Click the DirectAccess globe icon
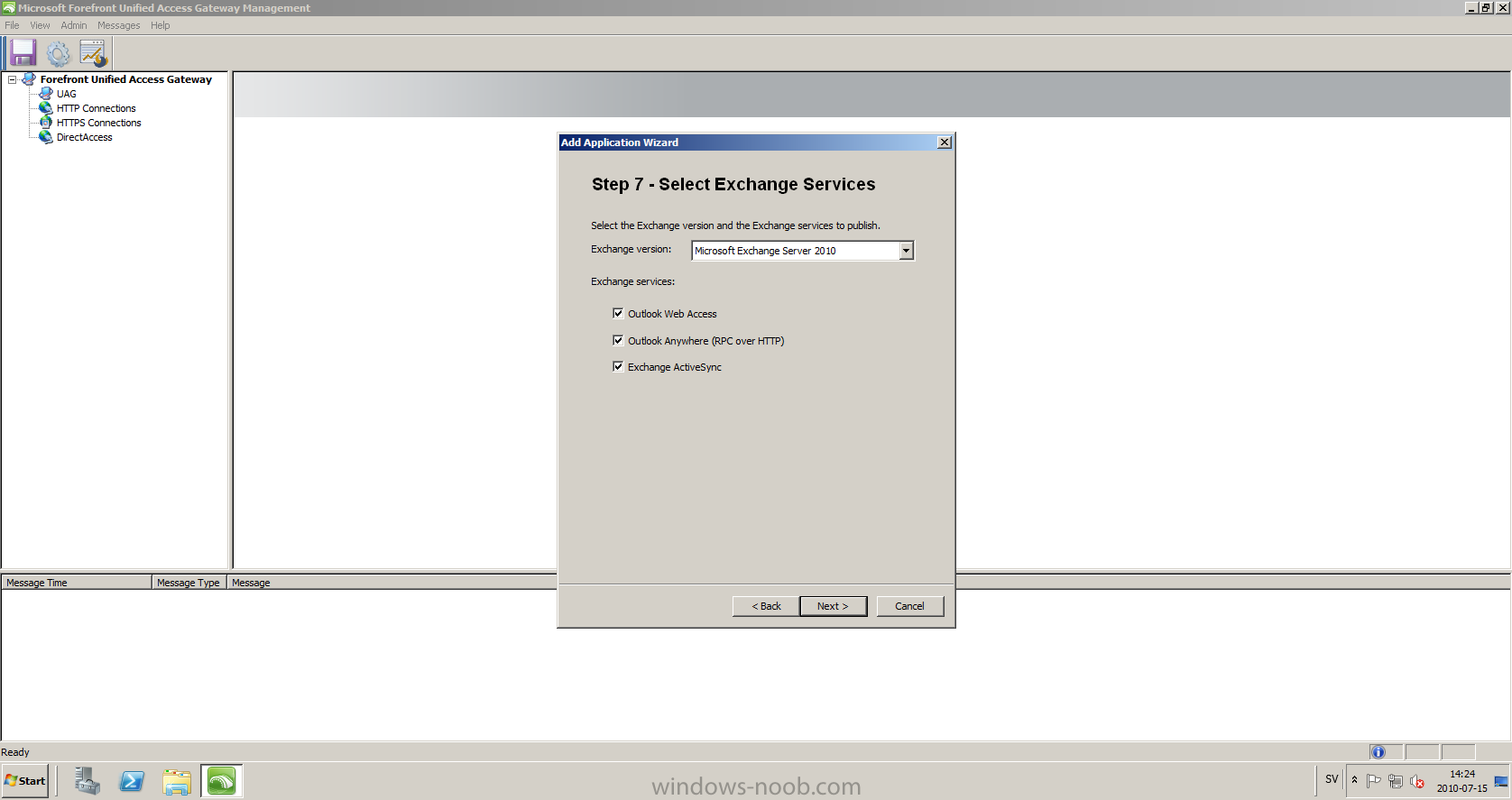The image size is (1512, 800). [46, 137]
